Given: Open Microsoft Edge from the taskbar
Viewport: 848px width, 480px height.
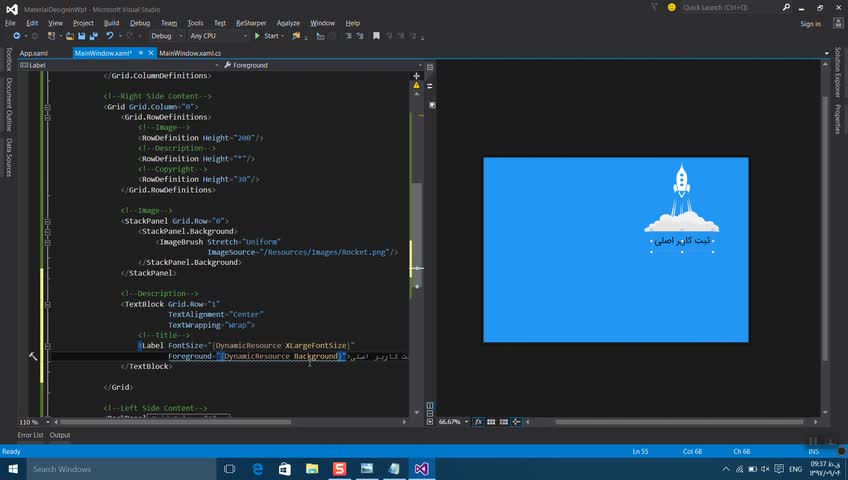Looking at the screenshot, I should pos(257,469).
